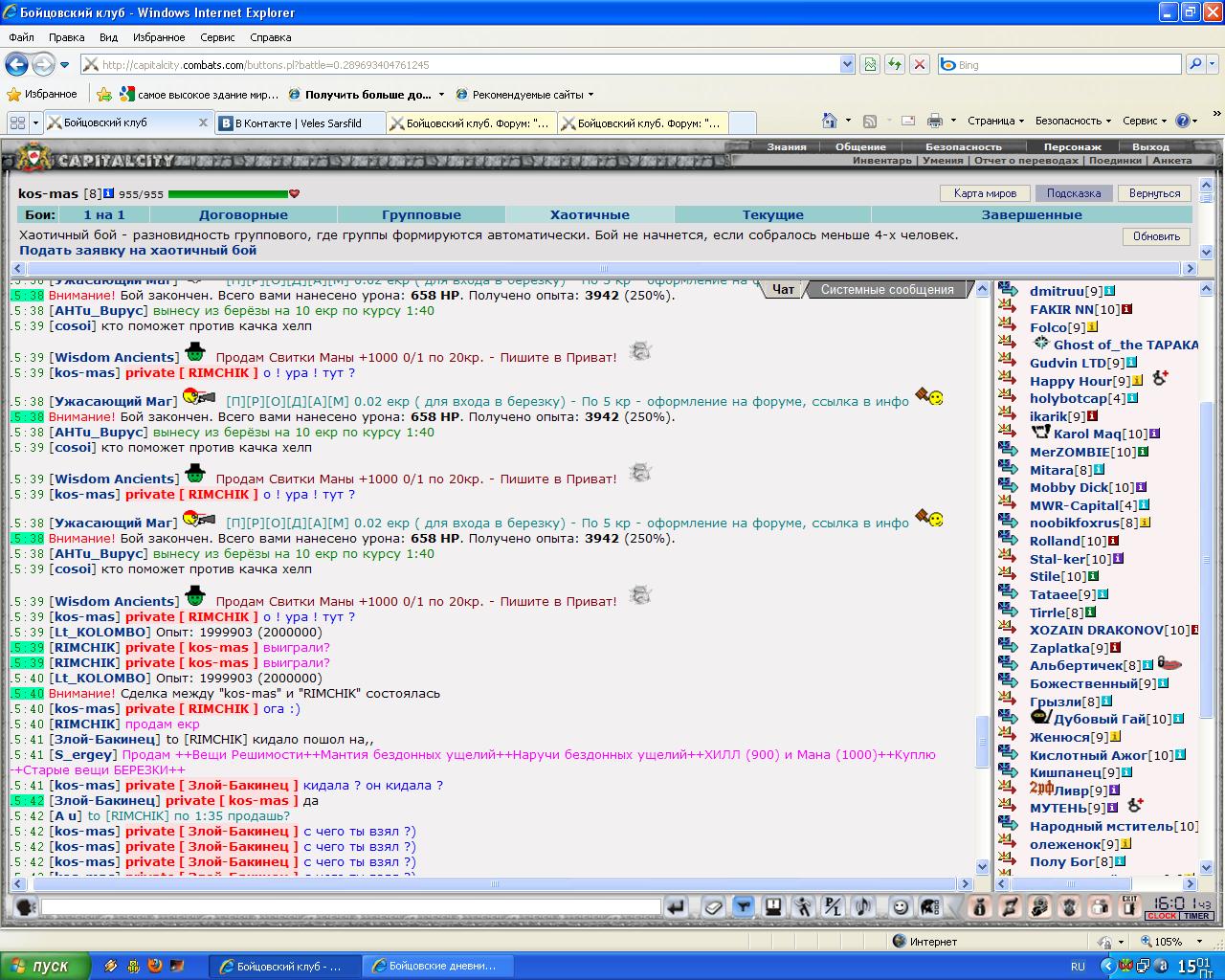Click the kos-mas info icon beside level
Image resolution: width=1225 pixels, height=980 pixels.
click(x=109, y=193)
